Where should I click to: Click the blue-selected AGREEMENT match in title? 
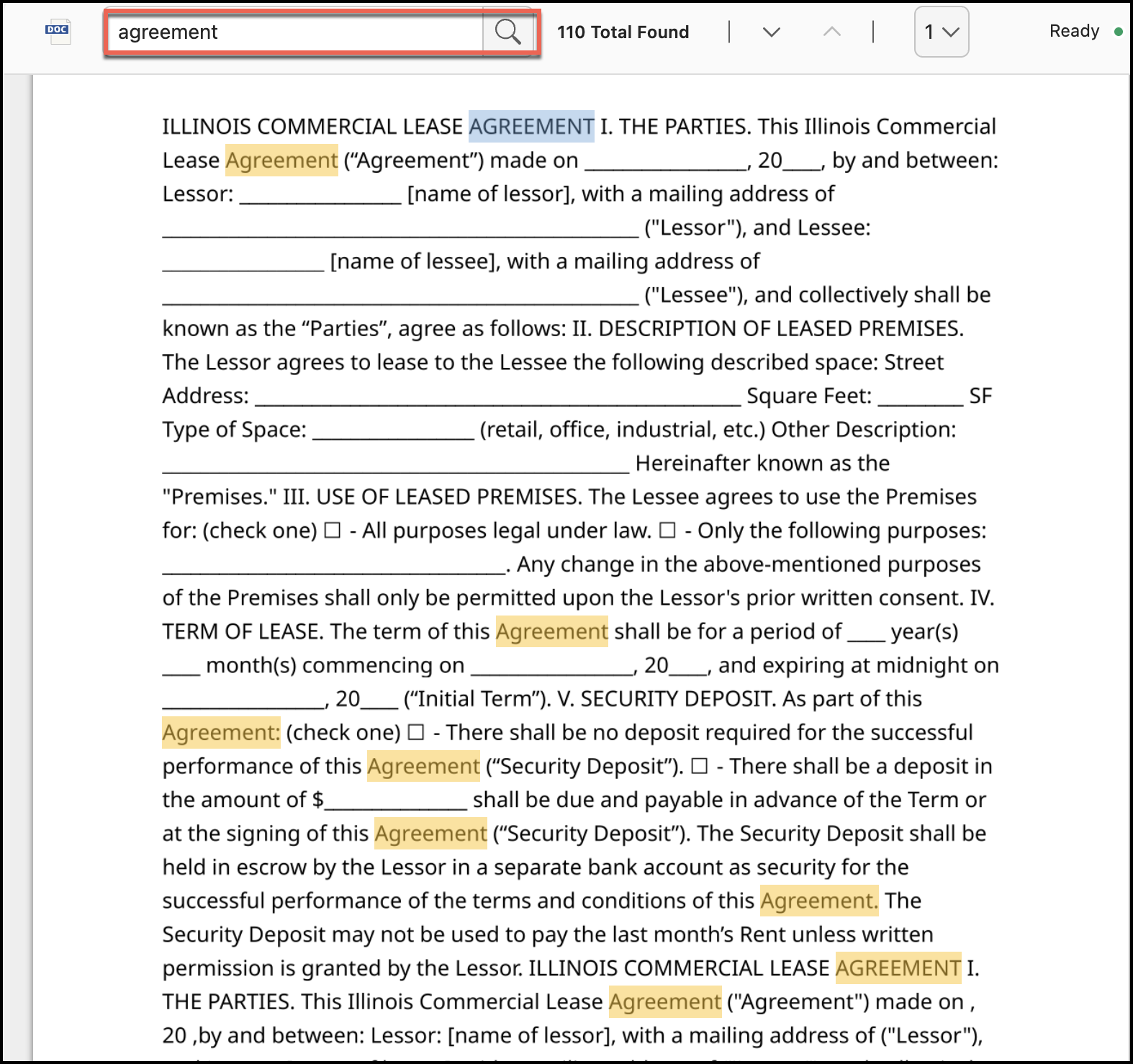[x=531, y=127]
